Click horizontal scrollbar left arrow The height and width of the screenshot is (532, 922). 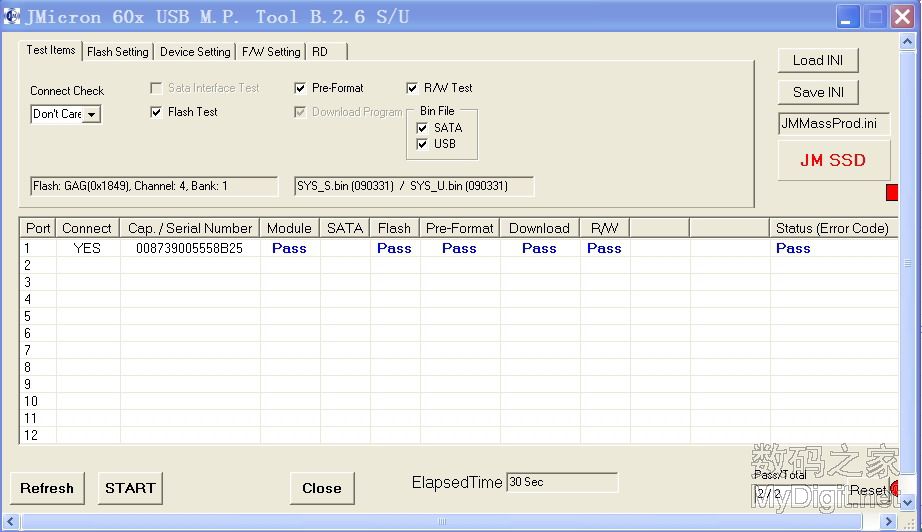tap(10, 521)
